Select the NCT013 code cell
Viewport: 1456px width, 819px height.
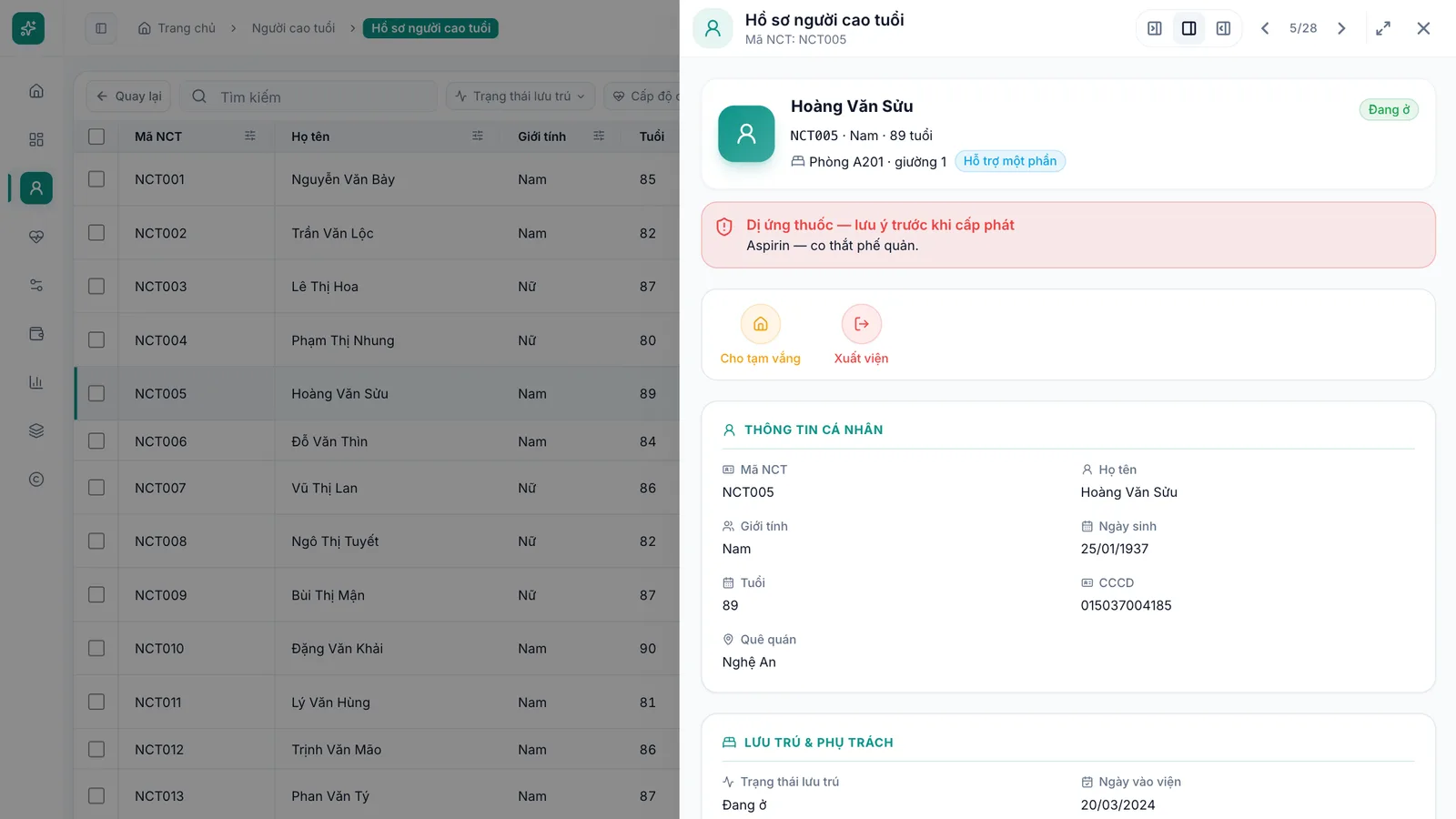coord(159,796)
